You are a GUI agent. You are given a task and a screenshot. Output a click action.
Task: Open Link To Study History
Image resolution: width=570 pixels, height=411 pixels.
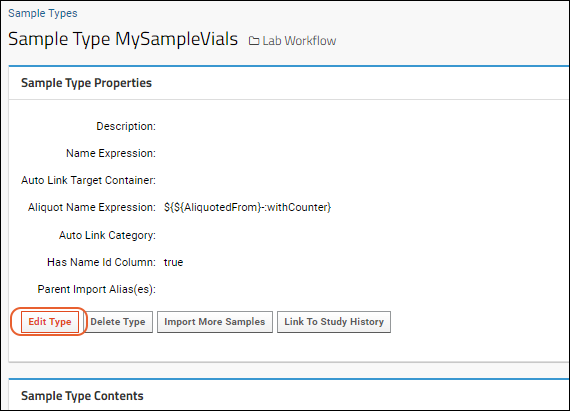pos(334,322)
